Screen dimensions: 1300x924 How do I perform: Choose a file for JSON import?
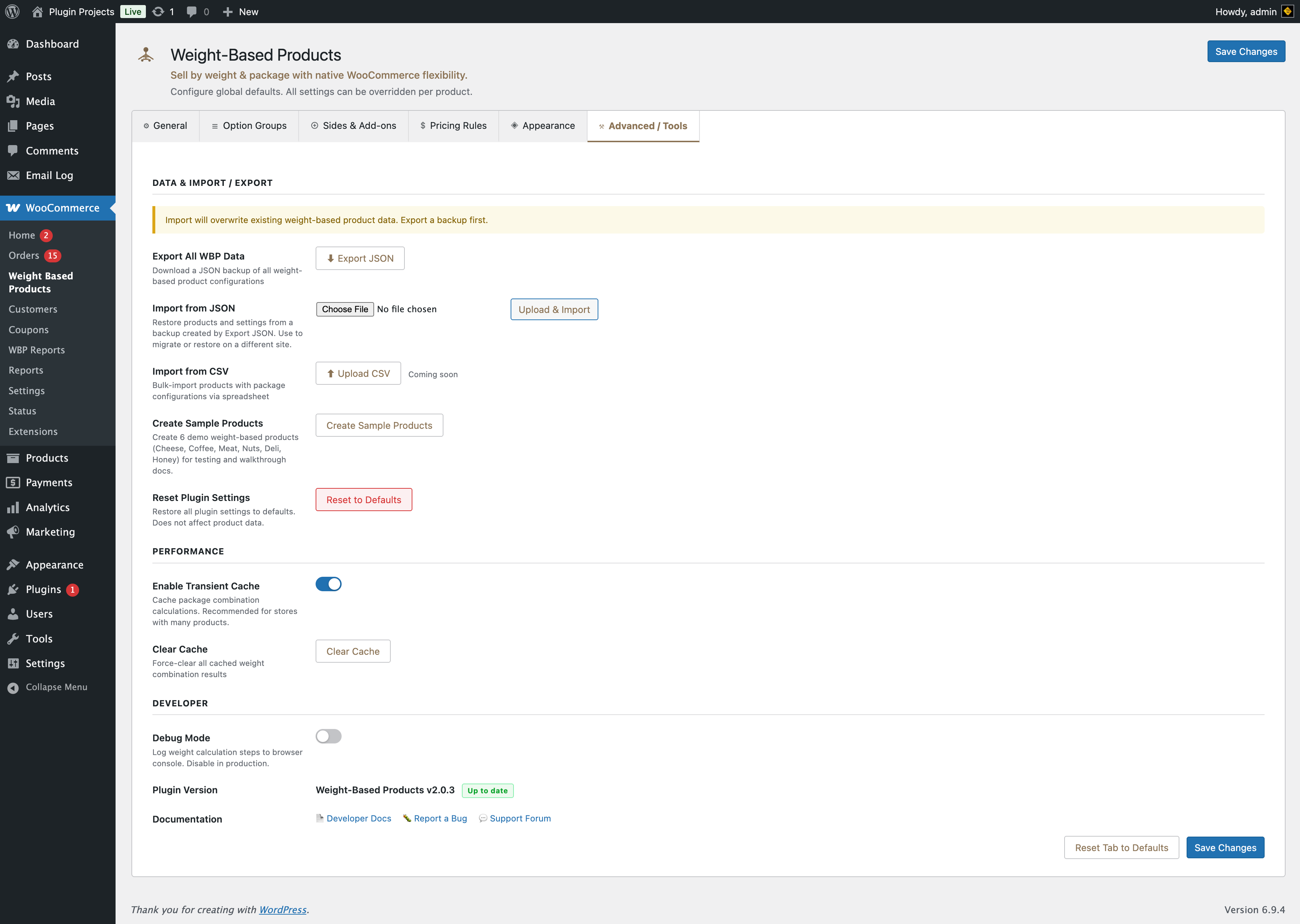(x=345, y=309)
